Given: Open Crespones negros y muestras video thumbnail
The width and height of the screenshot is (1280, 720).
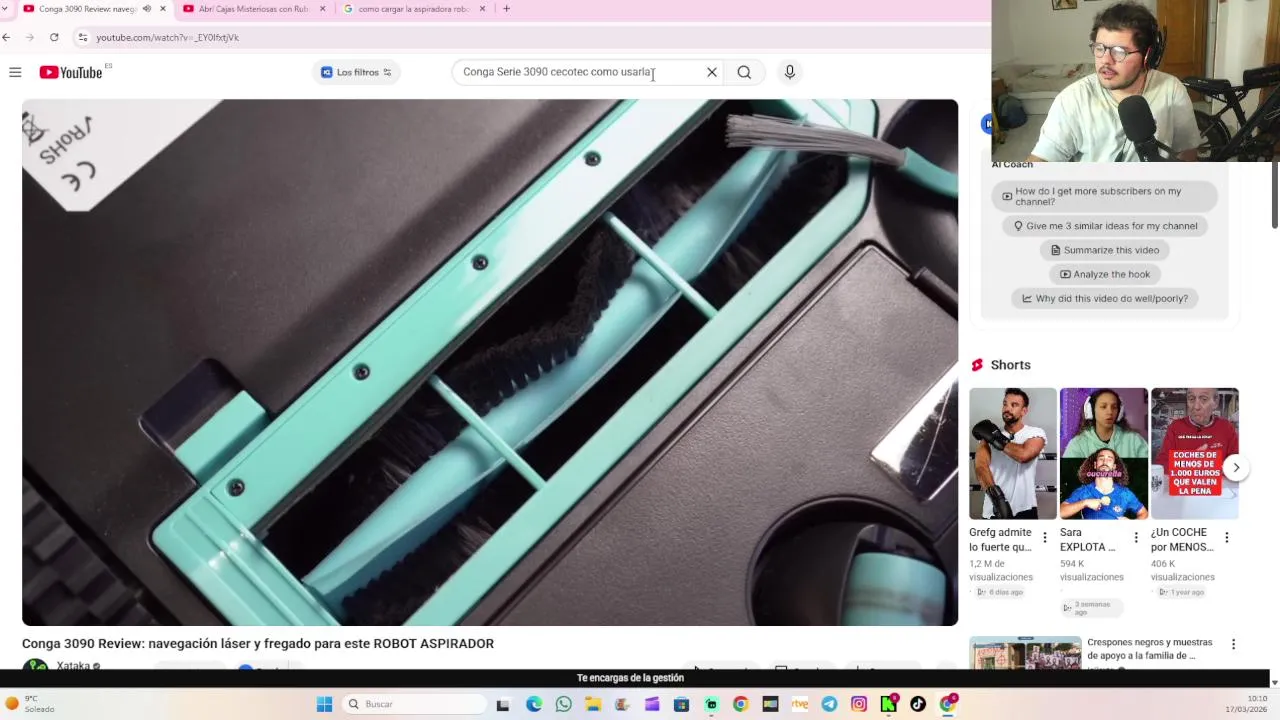Looking at the screenshot, I should coord(1025,653).
